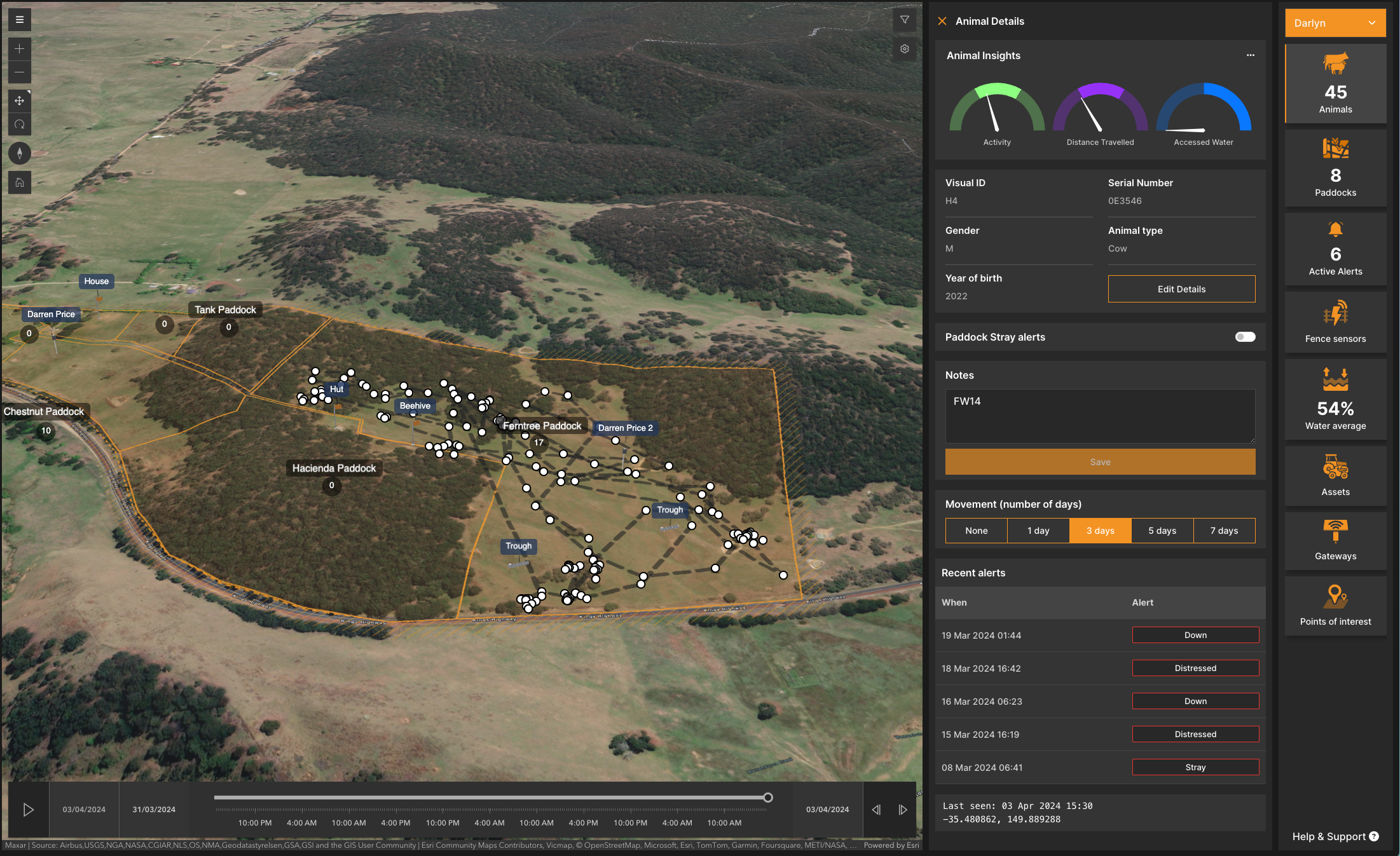Select None movement option
The height and width of the screenshot is (856, 1400).
976,531
